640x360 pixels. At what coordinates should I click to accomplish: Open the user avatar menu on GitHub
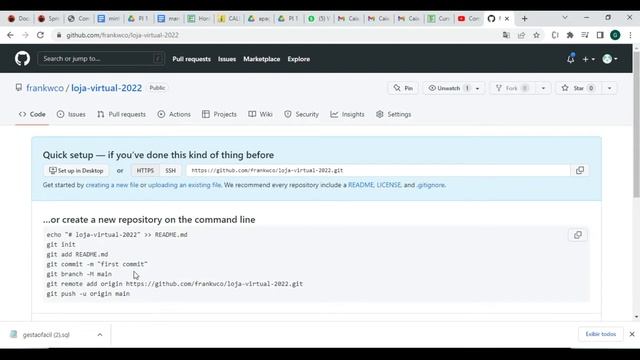[x=610, y=59]
